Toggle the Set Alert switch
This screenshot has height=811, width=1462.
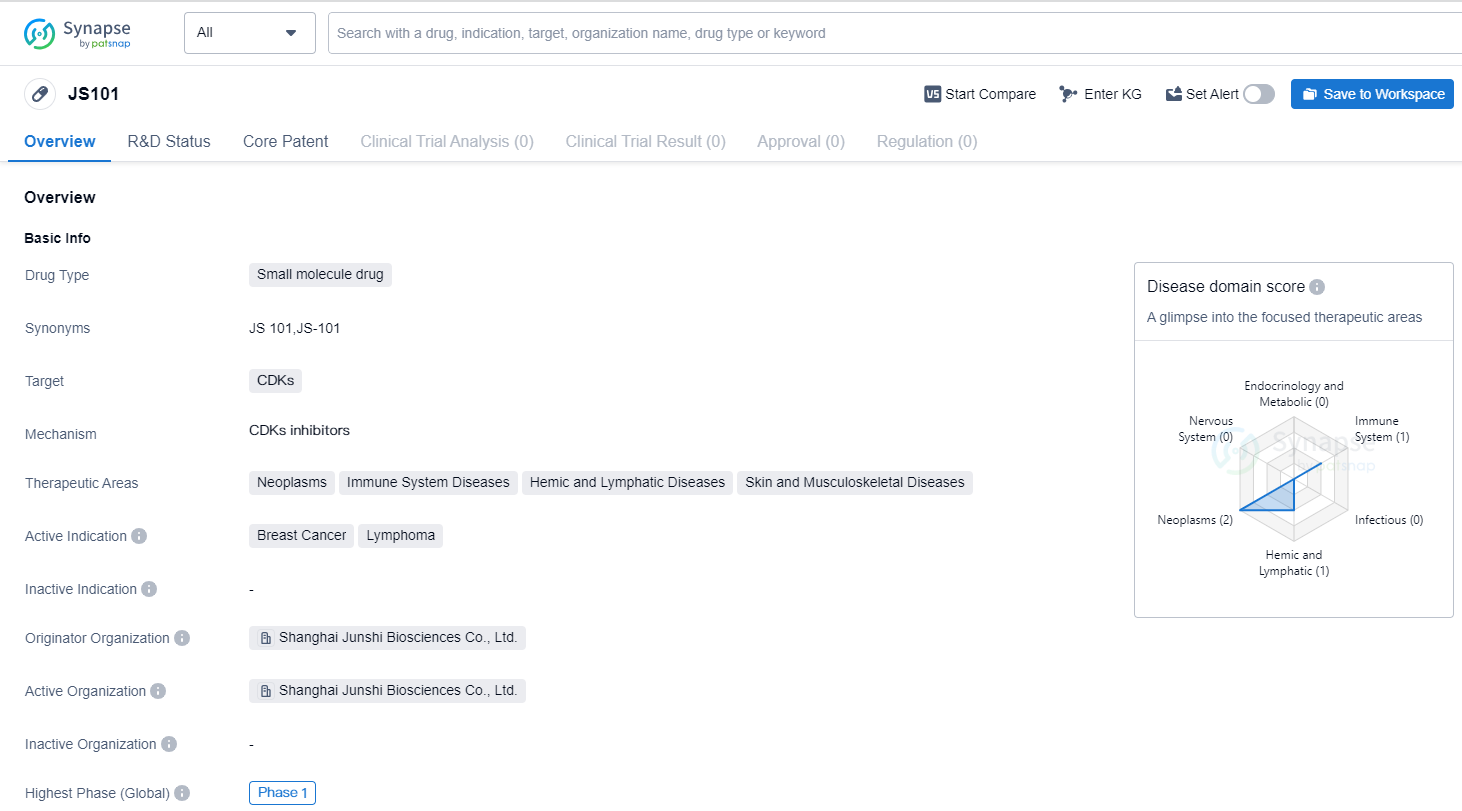coord(1259,94)
